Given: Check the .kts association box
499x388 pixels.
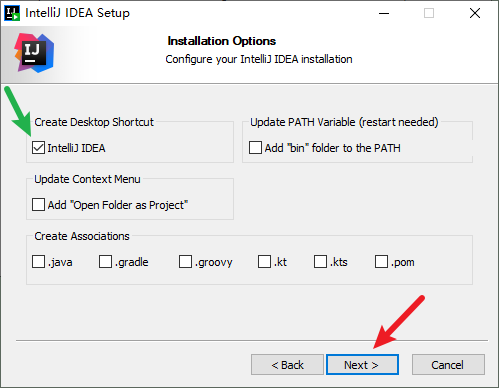Looking at the screenshot, I should click(320, 262).
